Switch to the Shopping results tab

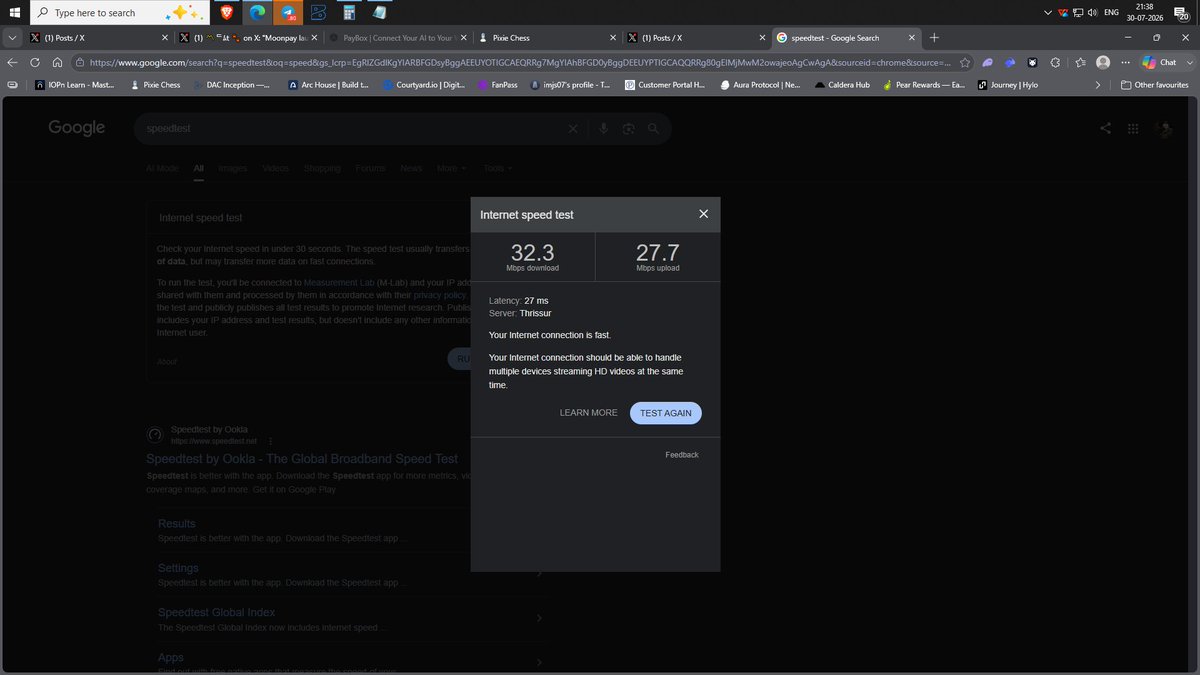[x=322, y=168]
